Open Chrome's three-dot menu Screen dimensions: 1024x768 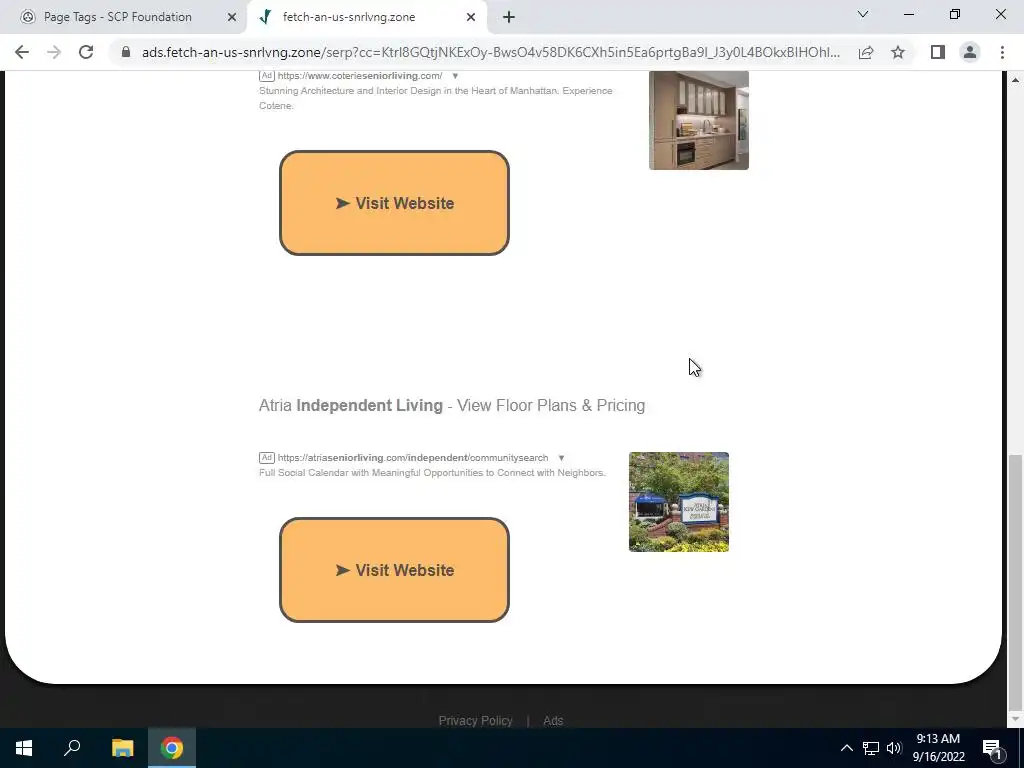coord(1002,52)
